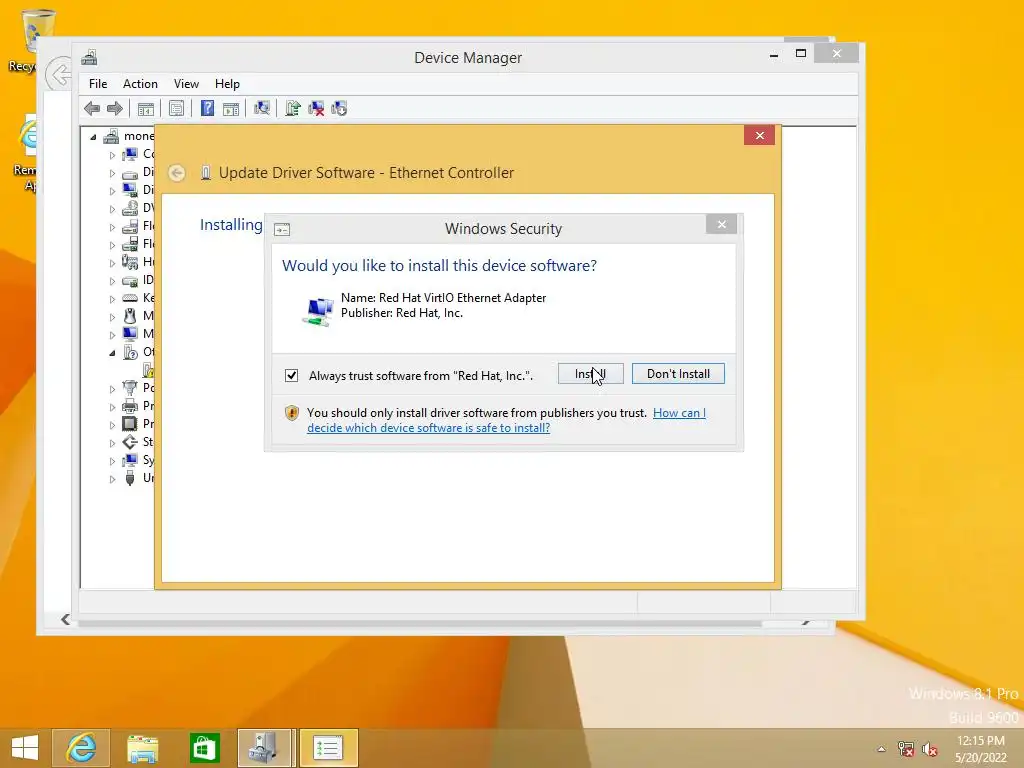The image size is (1024, 768).
Task: Click the Update Driver Software toolbar icon
Action: click(x=293, y=108)
